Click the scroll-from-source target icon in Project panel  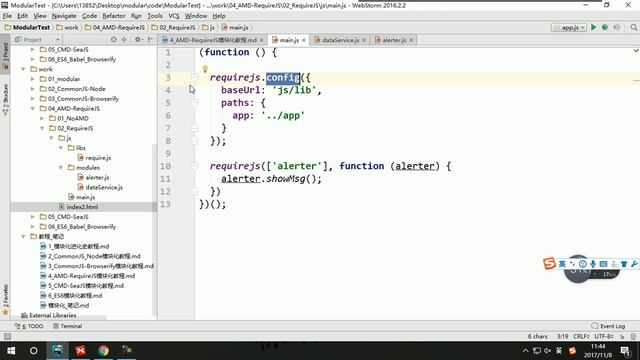pos(113,40)
